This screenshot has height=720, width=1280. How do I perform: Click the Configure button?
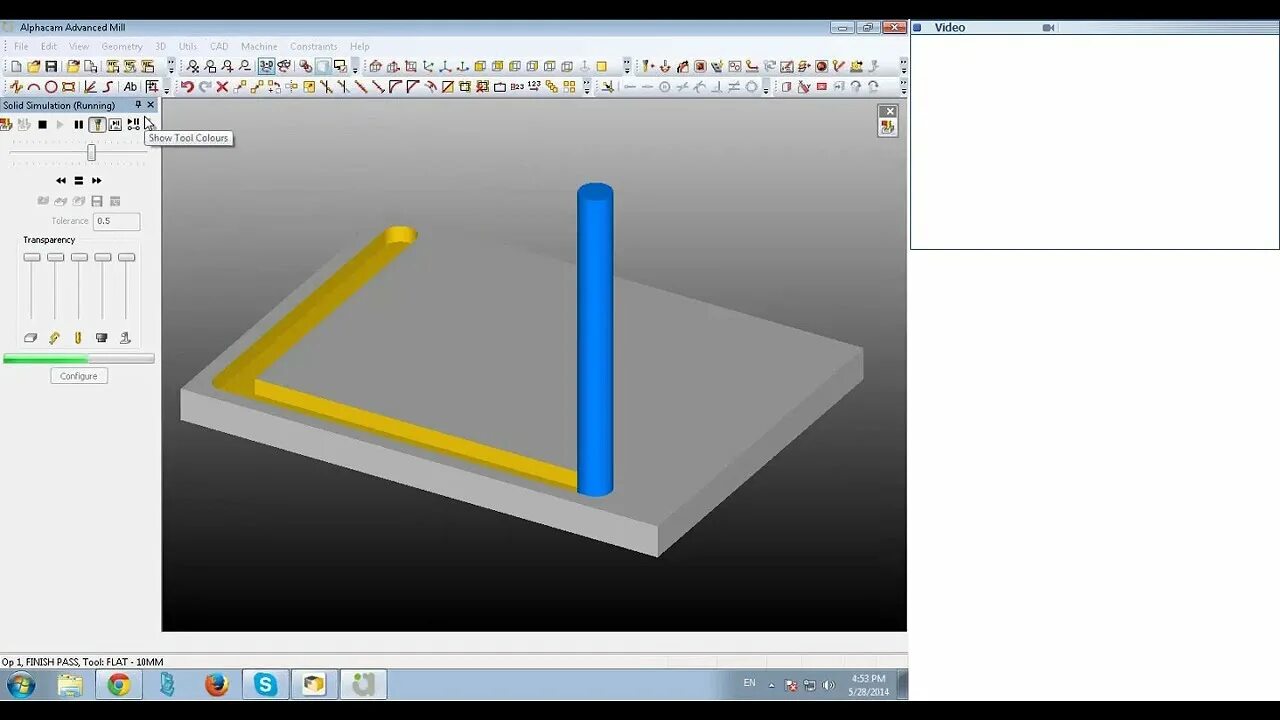pos(78,376)
